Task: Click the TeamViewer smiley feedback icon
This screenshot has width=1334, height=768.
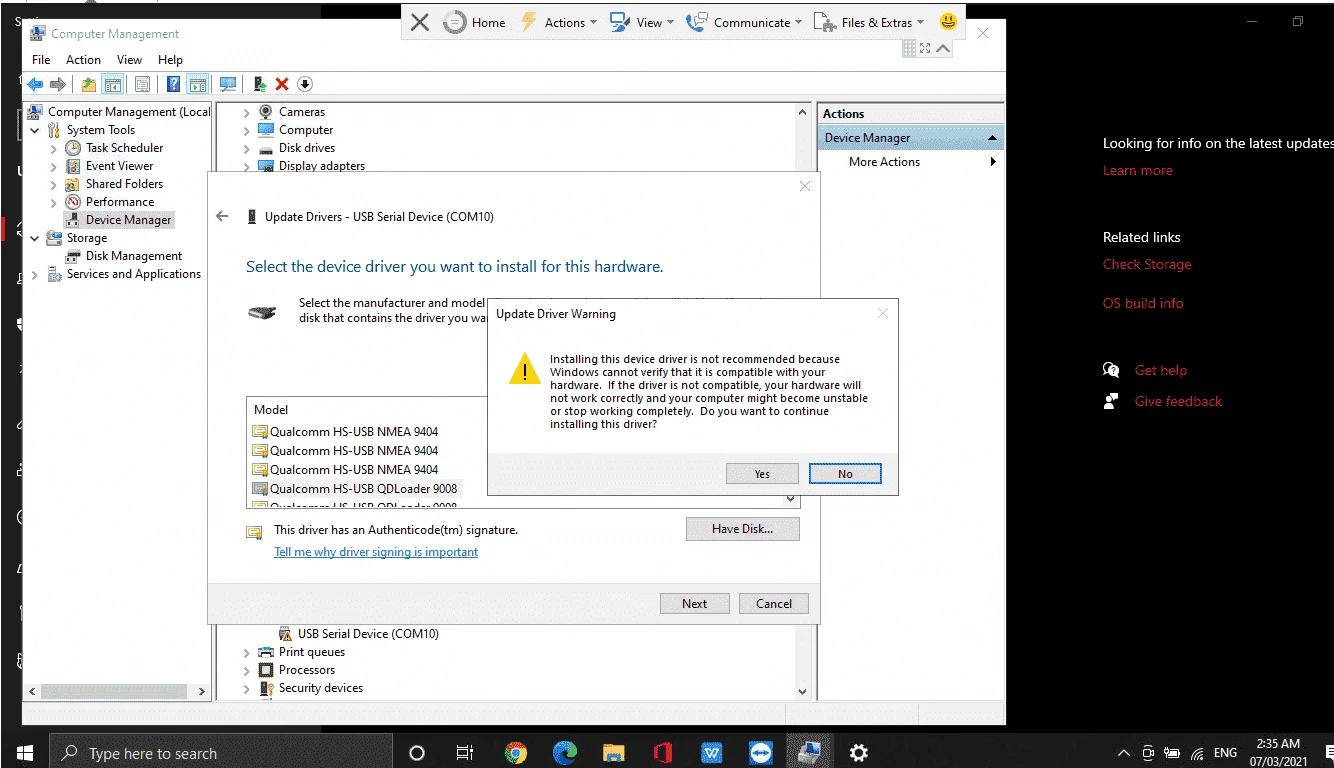Action: coord(949,21)
